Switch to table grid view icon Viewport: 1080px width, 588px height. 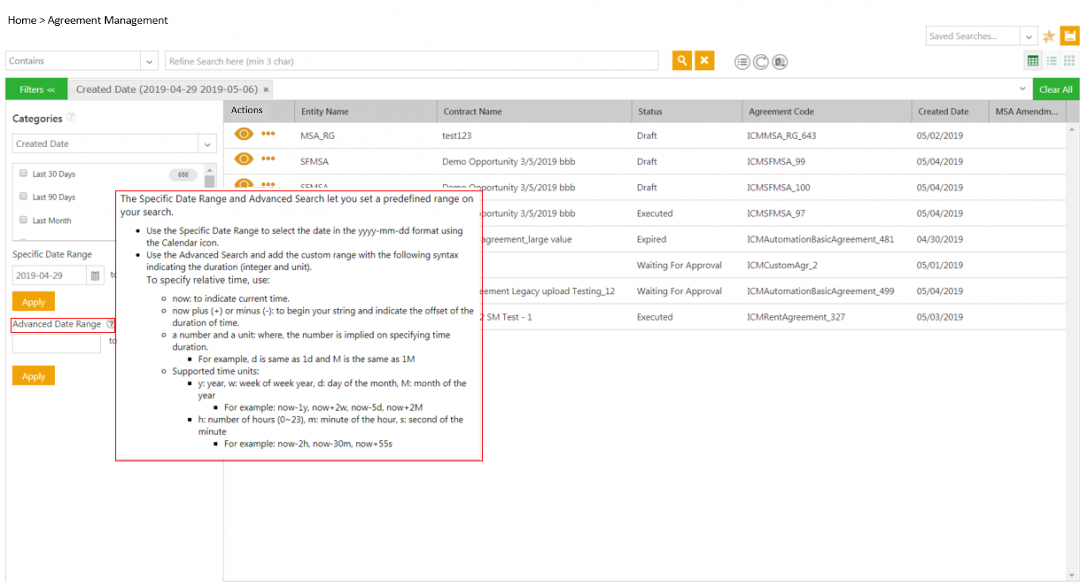[1033, 61]
